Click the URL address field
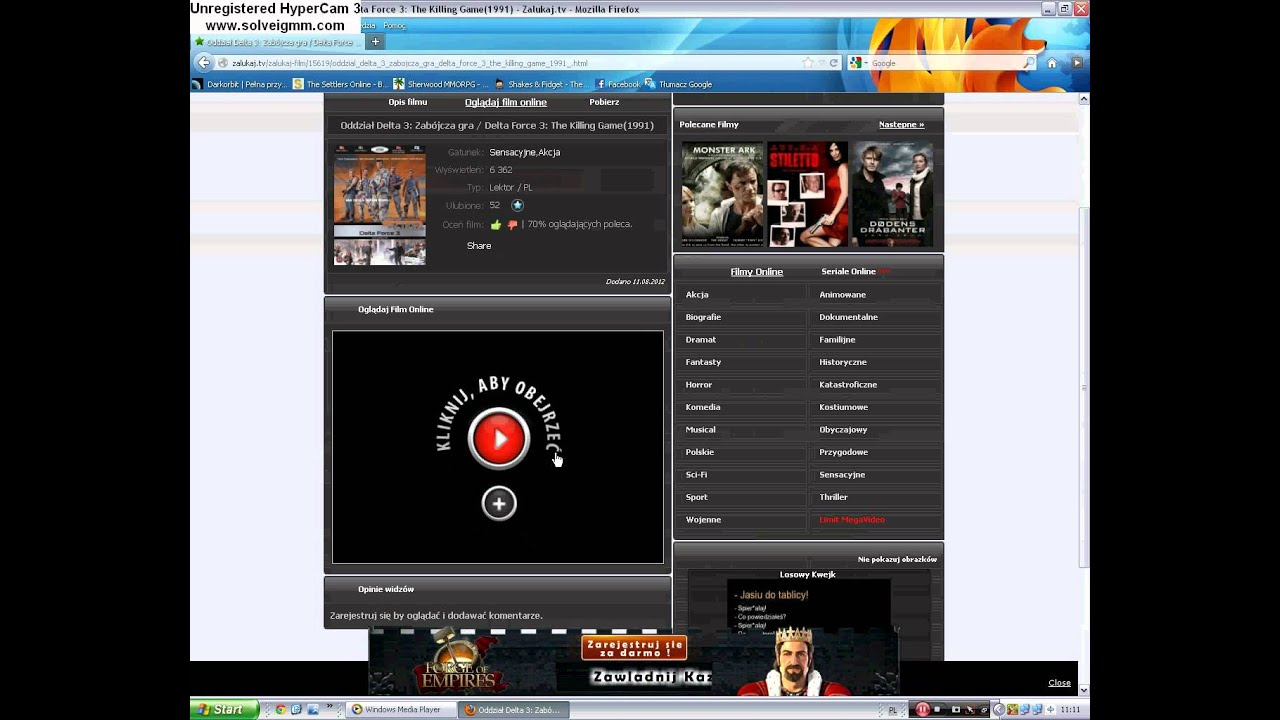Image resolution: width=1280 pixels, height=720 pixels. point(510,63)
